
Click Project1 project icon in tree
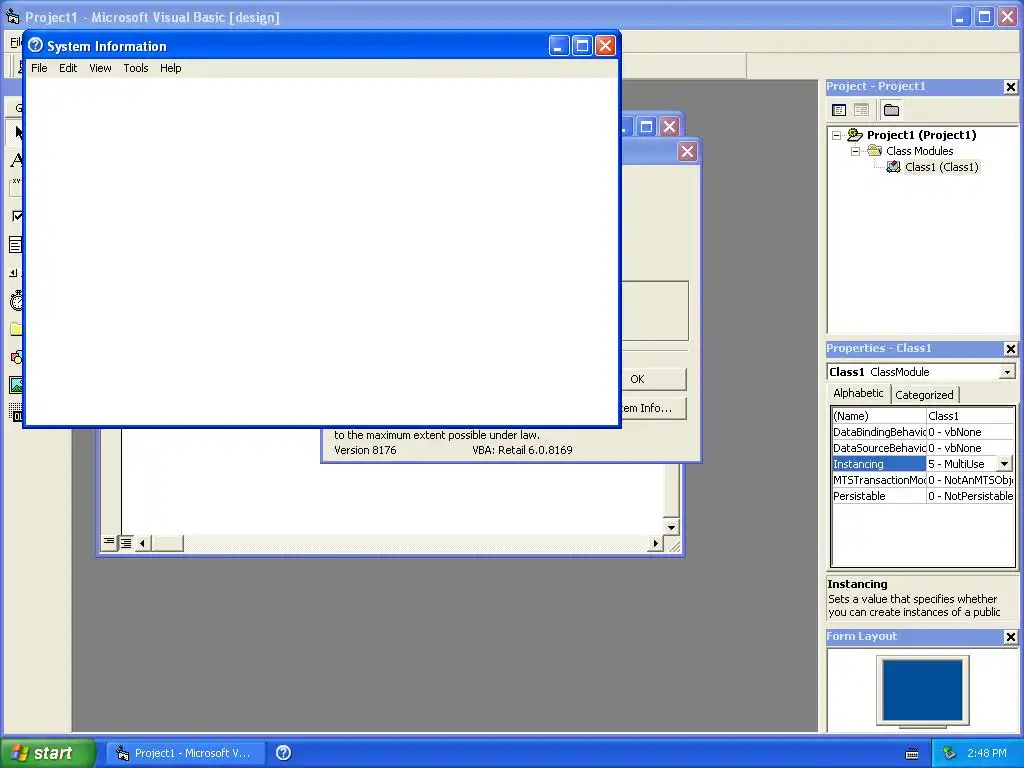pyautogui.click(x=855, y=135)
